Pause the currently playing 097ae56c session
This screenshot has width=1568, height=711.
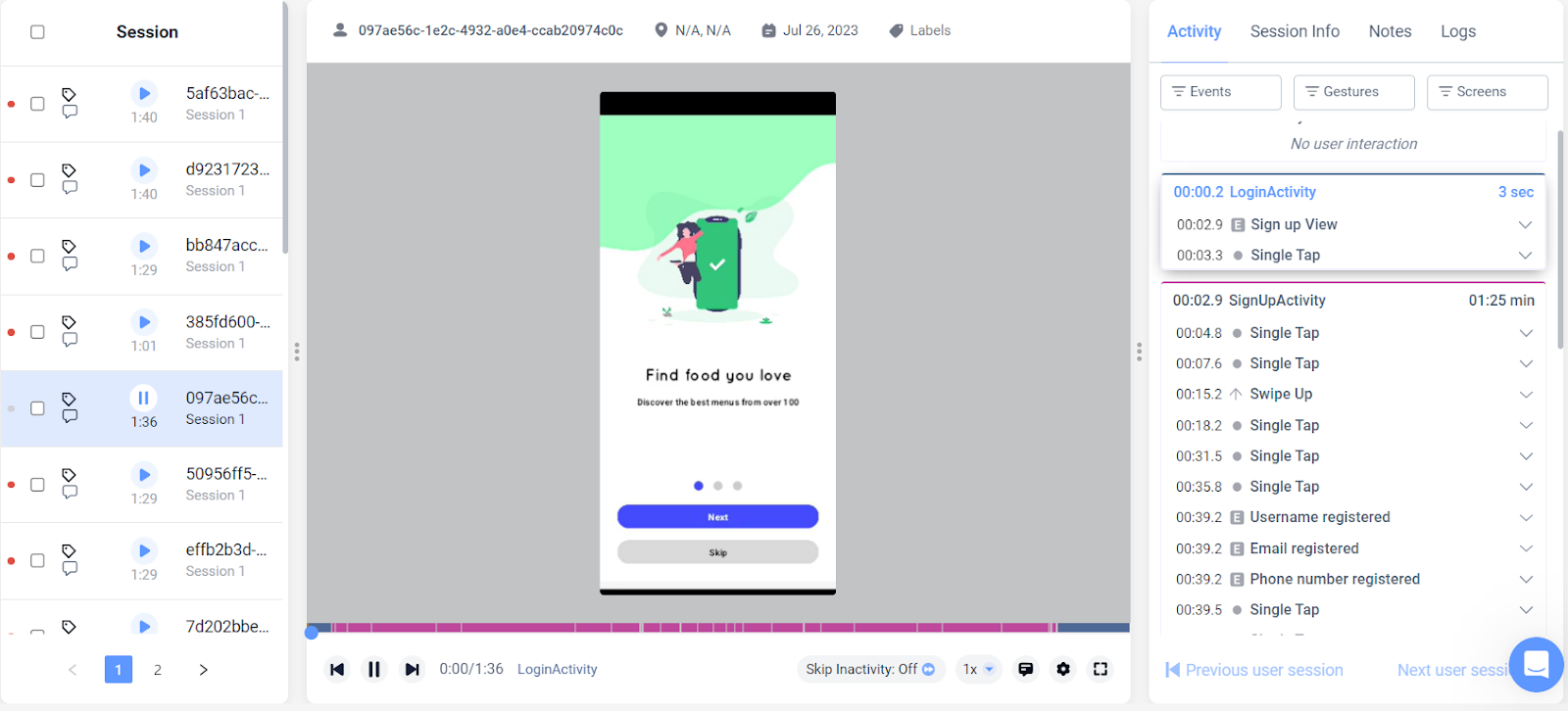tap(144, 398)
